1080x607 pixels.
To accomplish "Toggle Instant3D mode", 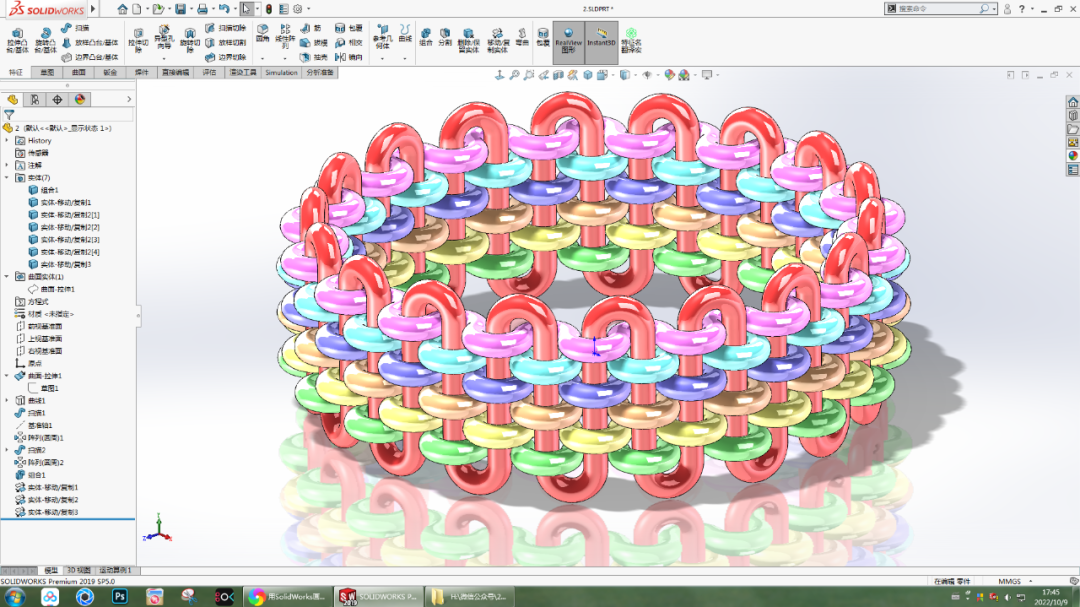I will pyautogui.click(x=601, y=41).
